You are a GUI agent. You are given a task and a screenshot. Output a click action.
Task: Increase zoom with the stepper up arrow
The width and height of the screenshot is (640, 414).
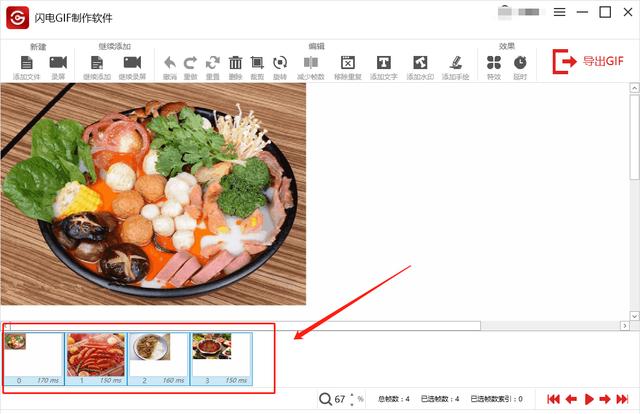[x=351, y=394]
